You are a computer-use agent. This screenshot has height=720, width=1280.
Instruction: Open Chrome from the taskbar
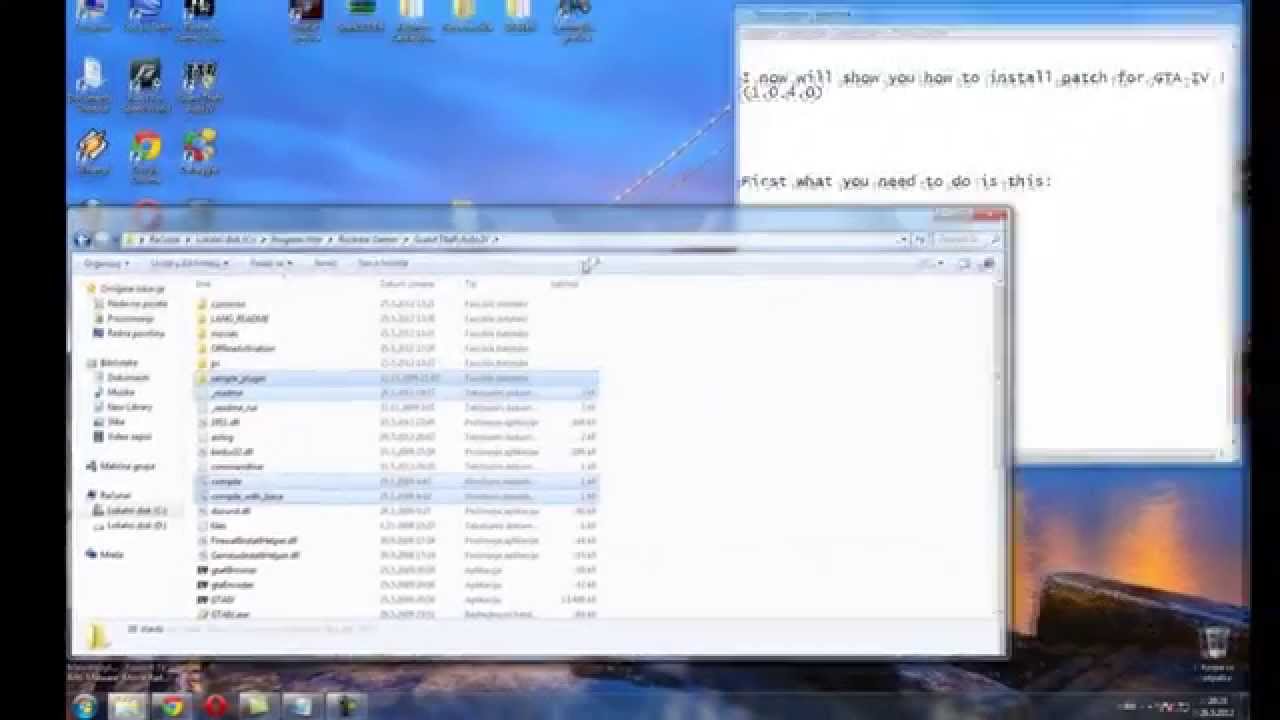coord(172,706)
